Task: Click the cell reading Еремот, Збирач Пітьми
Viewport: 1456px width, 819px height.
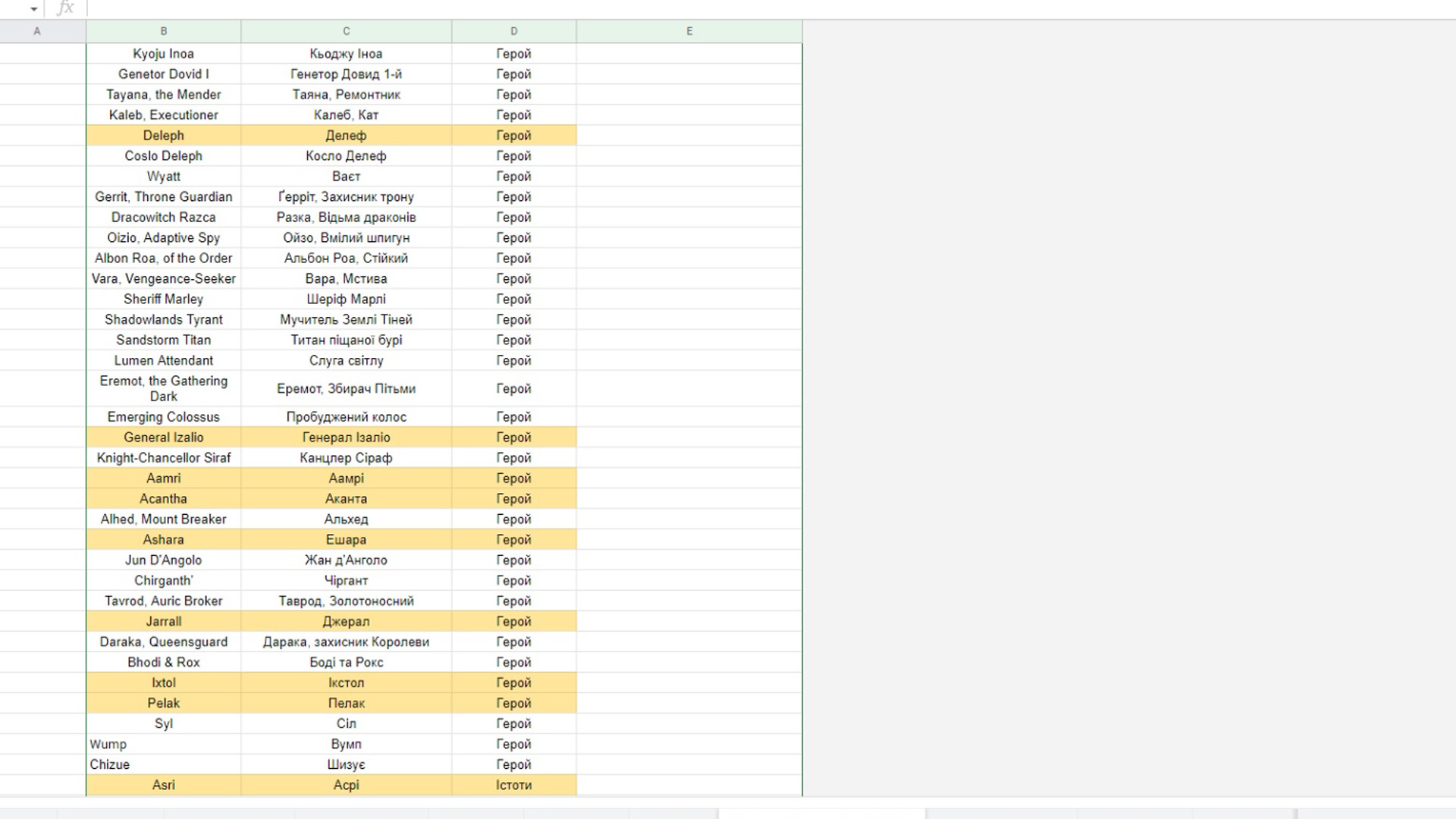Action: click(346, 389)
